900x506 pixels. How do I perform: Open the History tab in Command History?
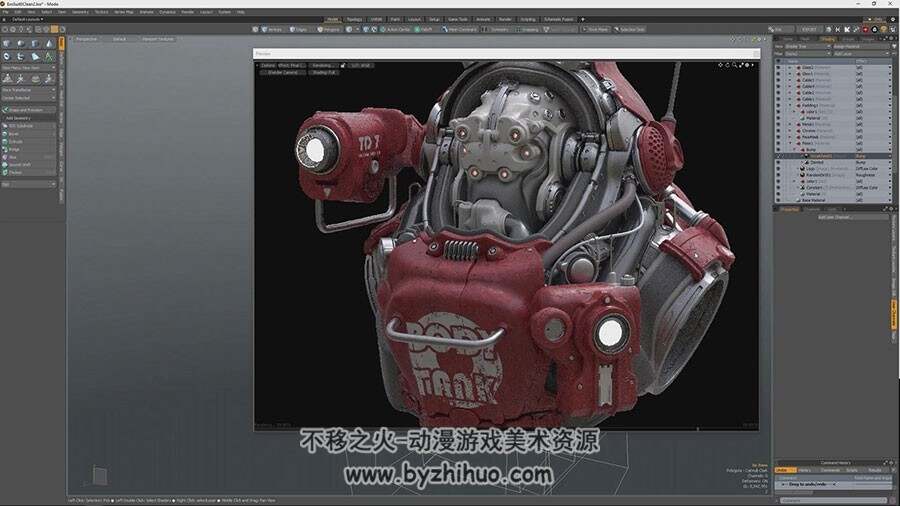[x=805, y=470]
